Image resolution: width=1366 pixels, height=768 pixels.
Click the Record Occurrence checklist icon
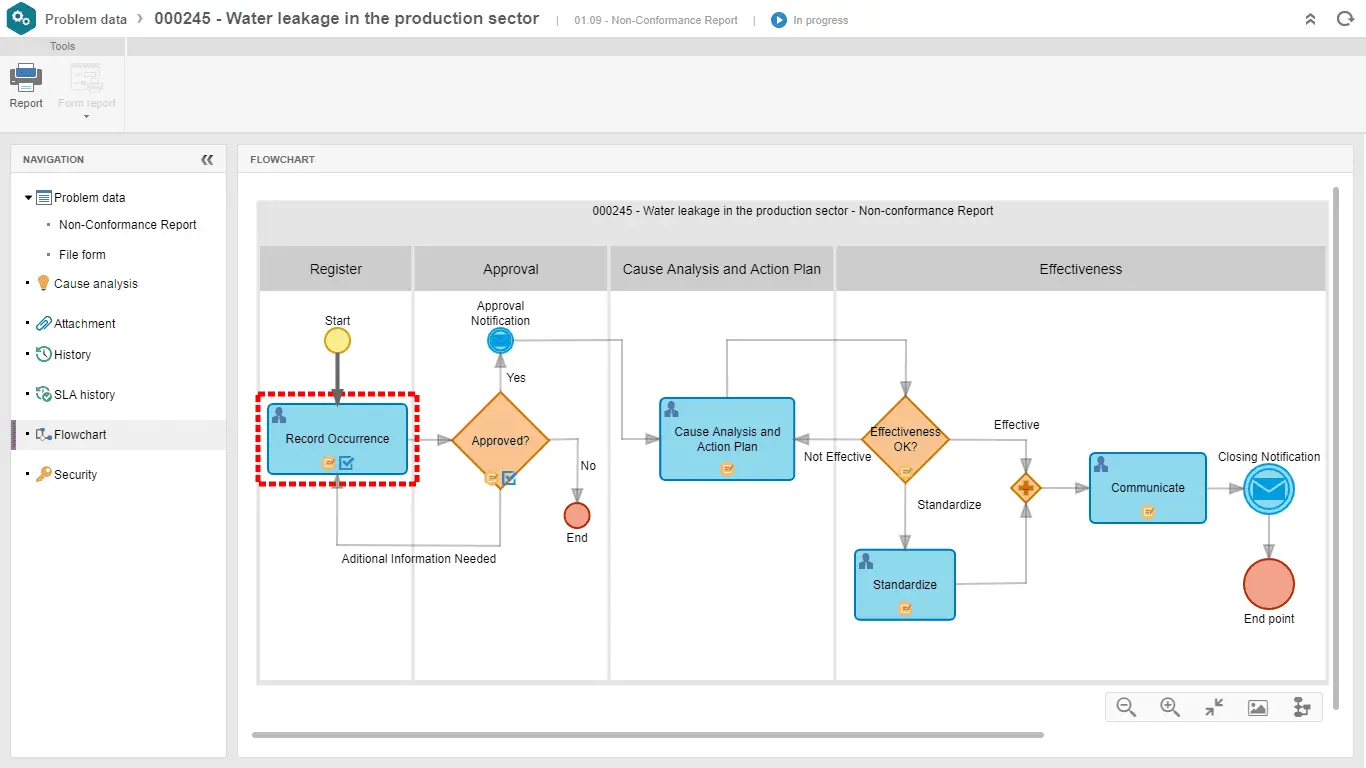pos(346,463)
